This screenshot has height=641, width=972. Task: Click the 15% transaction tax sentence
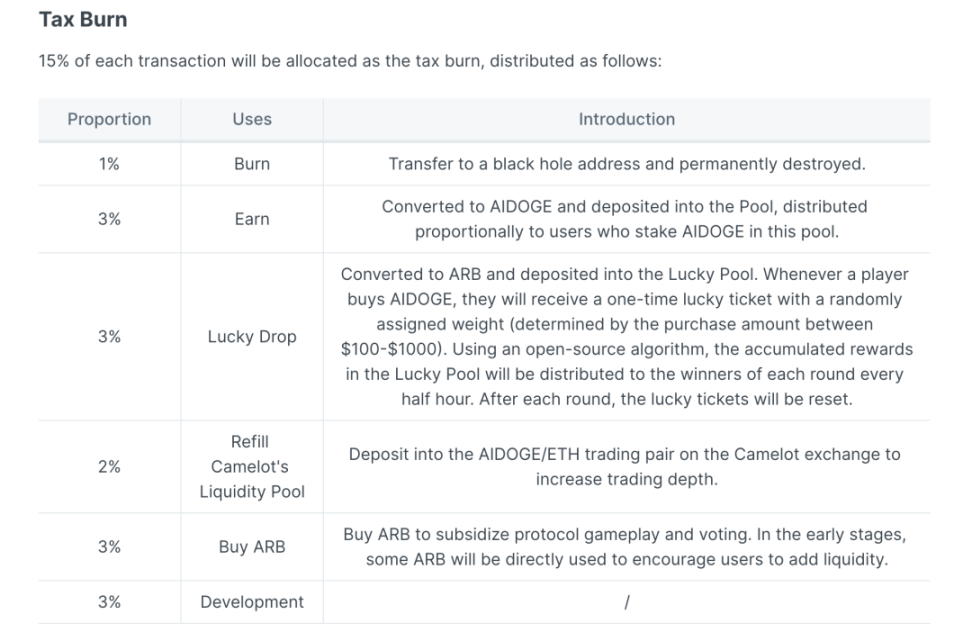click(x=350, y=61)
